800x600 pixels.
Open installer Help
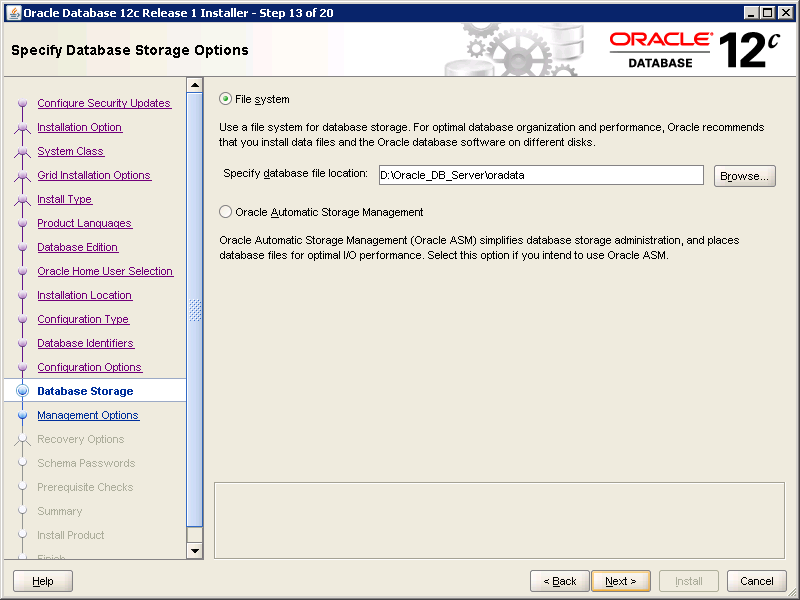point(43,581)
